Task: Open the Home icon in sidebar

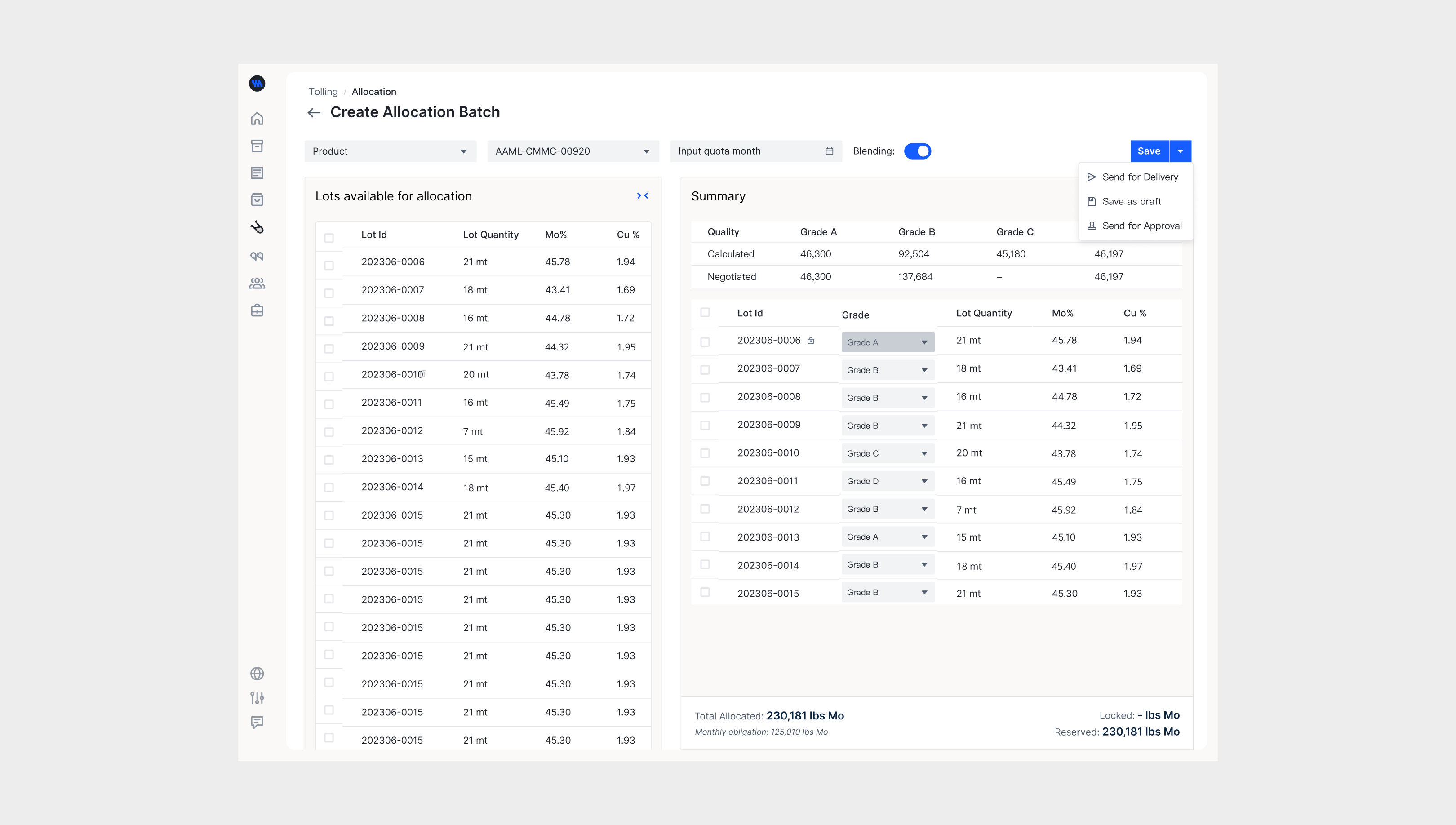Action: point(258,119)
